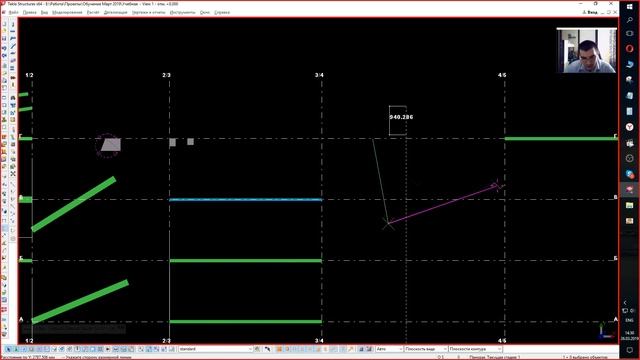Viewport: 640px width, 360px height.
Task: Expand the 'standard' selection filter dropdown
Action: tap(251, 349)
